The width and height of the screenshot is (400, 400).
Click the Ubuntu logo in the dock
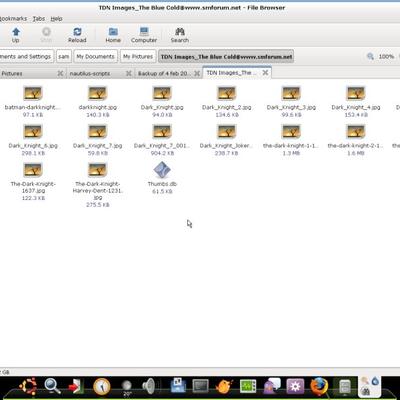click(x=28, y=387)
